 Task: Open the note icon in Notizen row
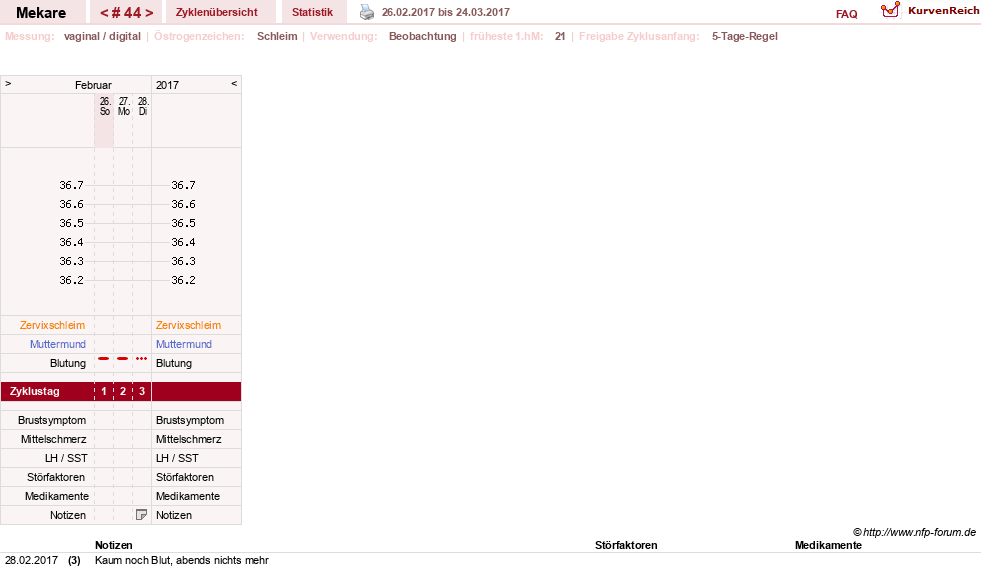point(141,515)
